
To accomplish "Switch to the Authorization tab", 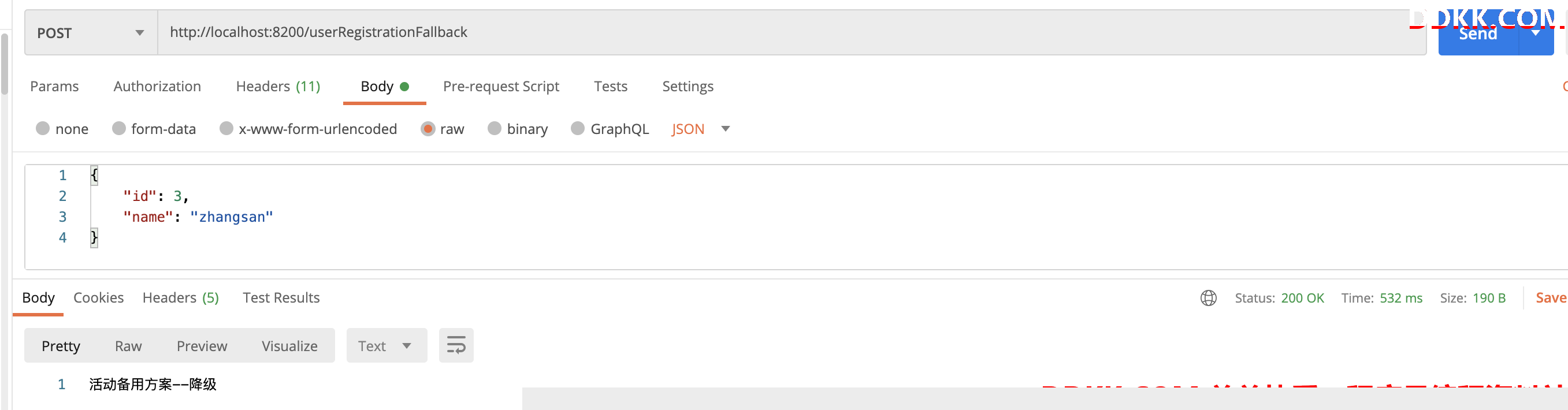I will [x=157, y=87].
